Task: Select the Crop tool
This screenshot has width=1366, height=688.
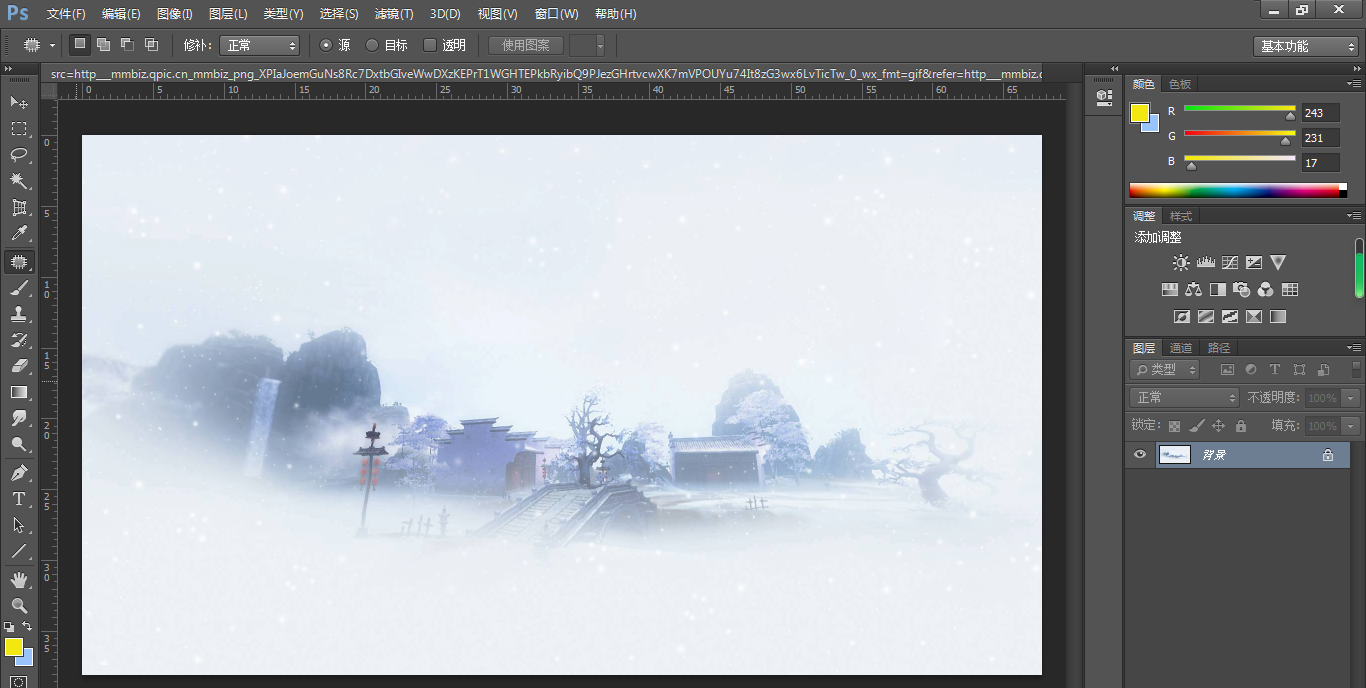Action: (x=19, y=208)
